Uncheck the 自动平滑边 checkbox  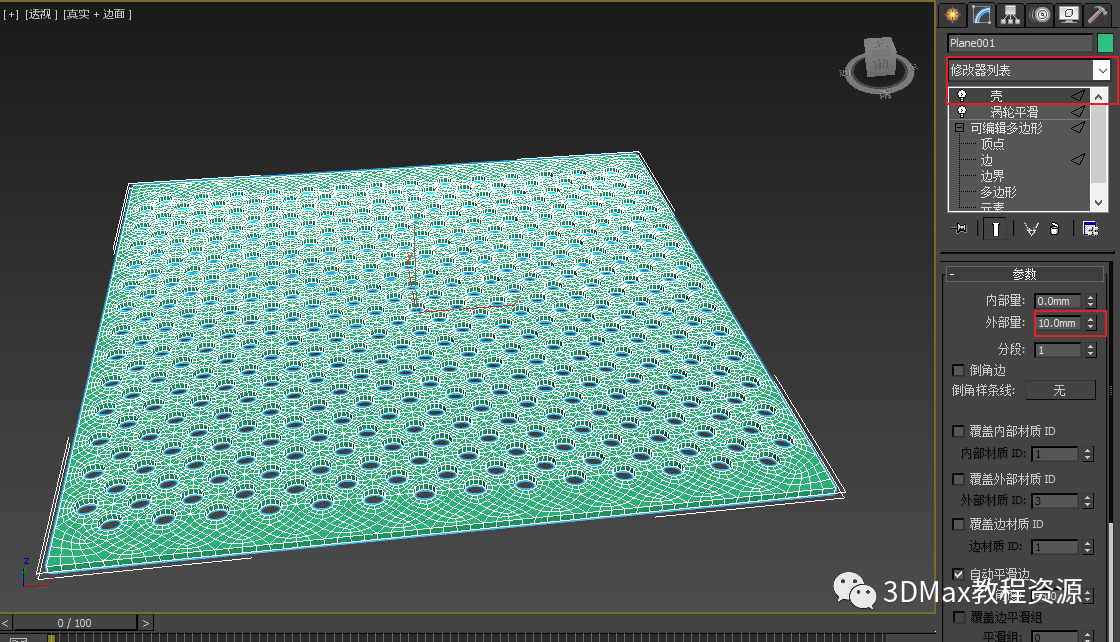point(959,574)
